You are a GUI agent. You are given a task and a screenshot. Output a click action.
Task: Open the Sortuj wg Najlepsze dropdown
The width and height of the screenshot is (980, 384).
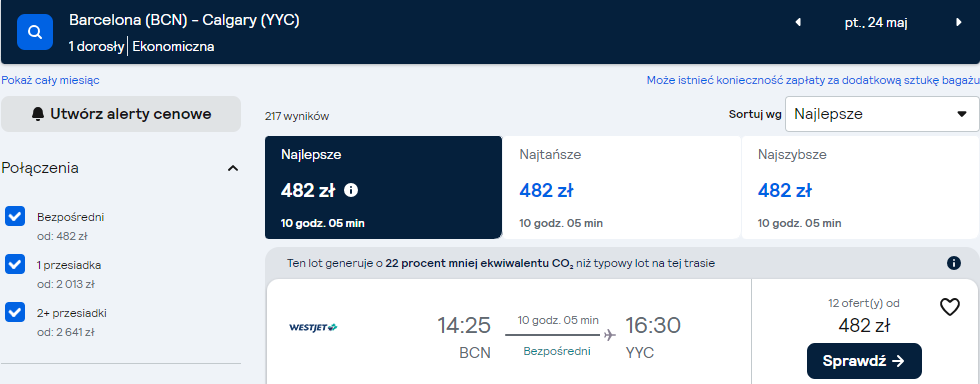[882, 114]
